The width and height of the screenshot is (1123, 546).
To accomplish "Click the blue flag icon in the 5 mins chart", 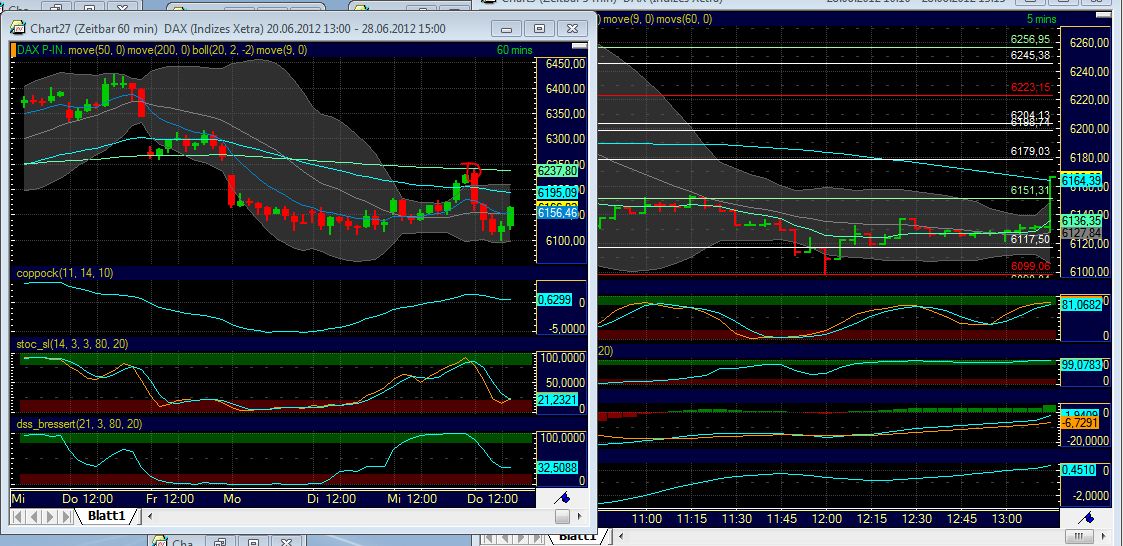I will 1086,518.
